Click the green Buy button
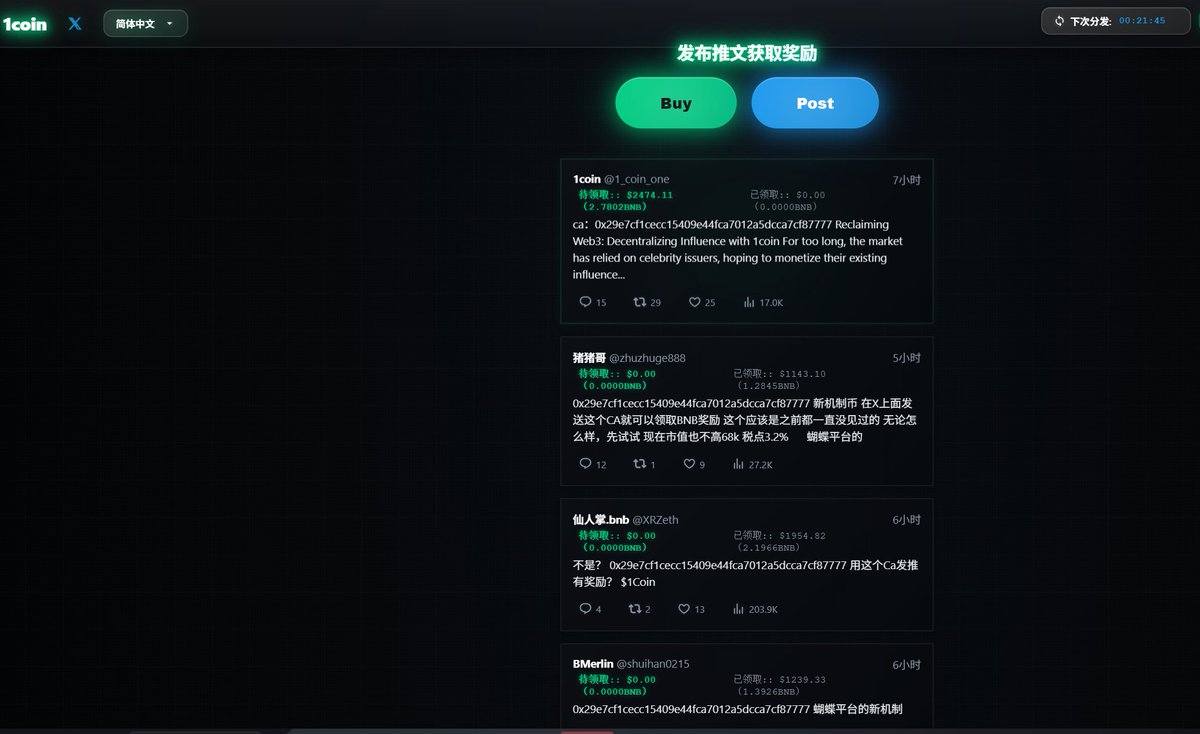This screenshot has height=734, width=1200. pyautogui.click(x=676, y=103)
